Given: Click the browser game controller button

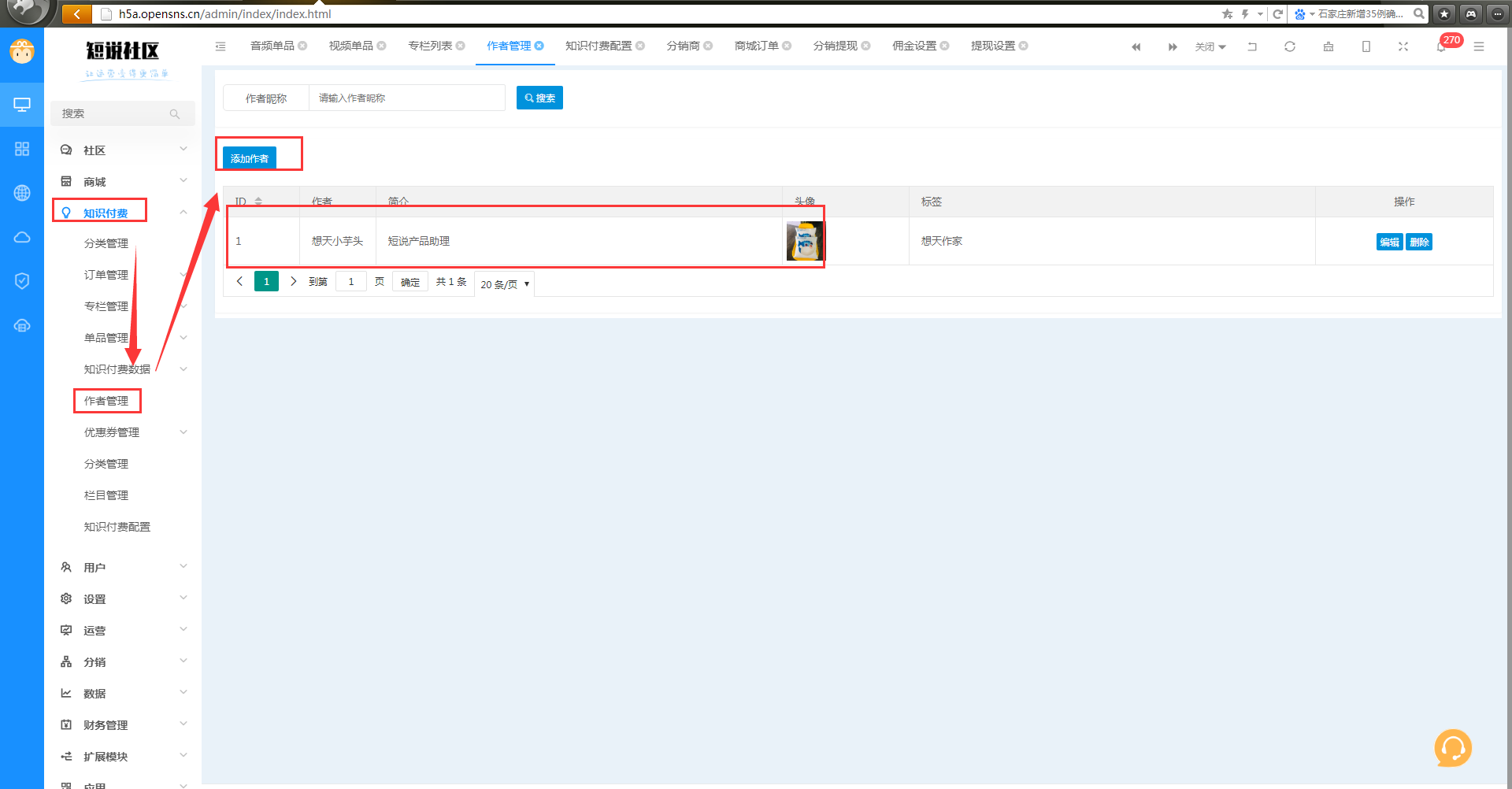Looking at the screenshot, I should (1471, 13).
